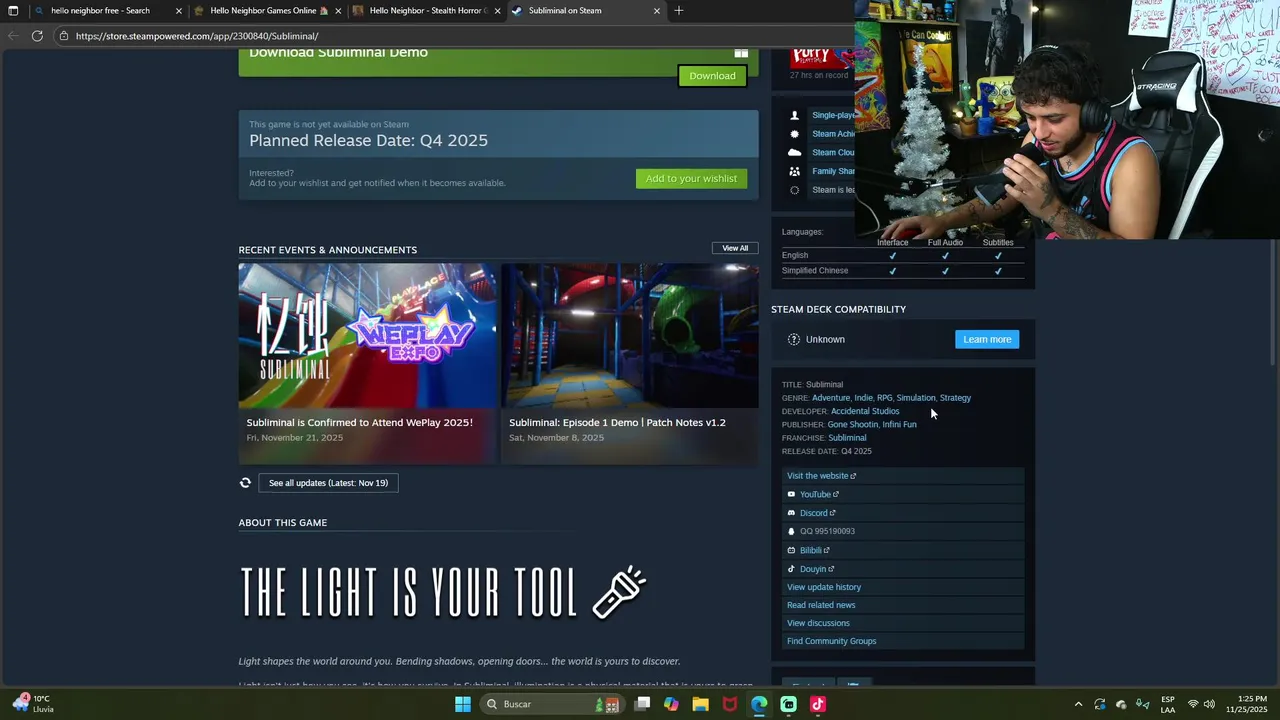Click the Steam Achievements star icon
This screenshot has height=720, width=1280.
(795, 134)
